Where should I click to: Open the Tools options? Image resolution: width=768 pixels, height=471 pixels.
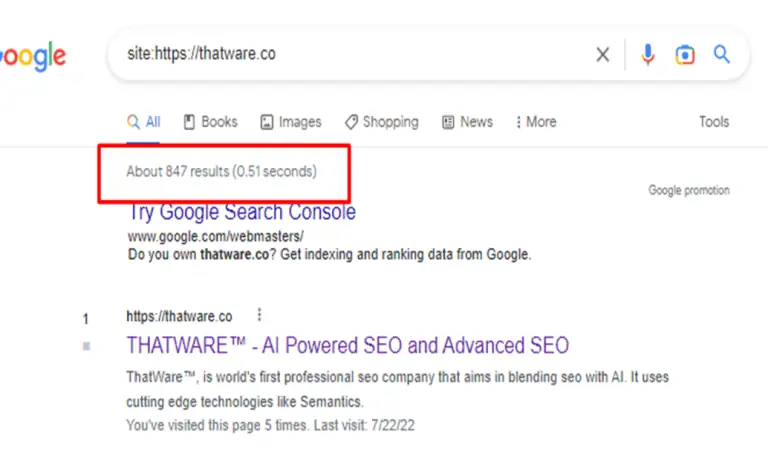(714, 121)
